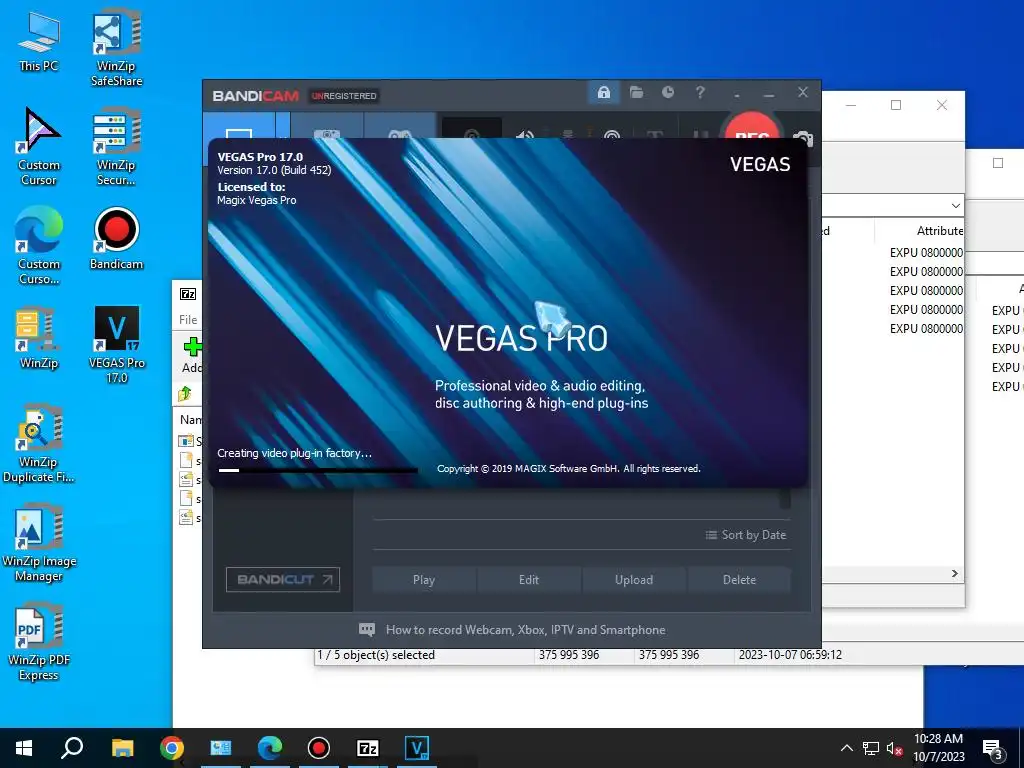1024x768 pixels.
Task: Click the Edit button in Bandicam
Action: 529,579
